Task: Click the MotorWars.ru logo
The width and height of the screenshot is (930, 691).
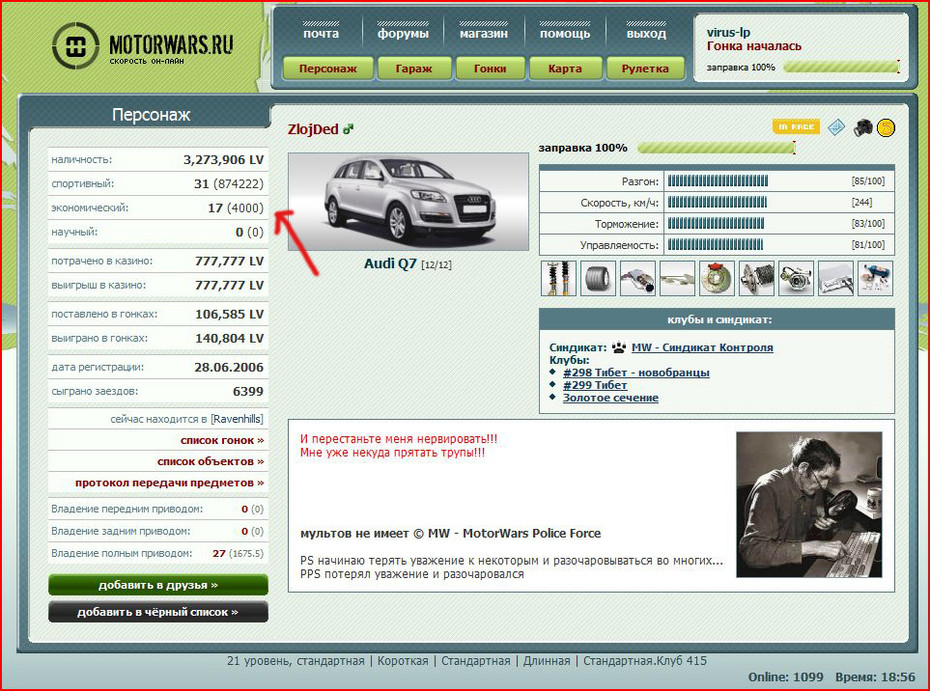Action: click(143, 46)
